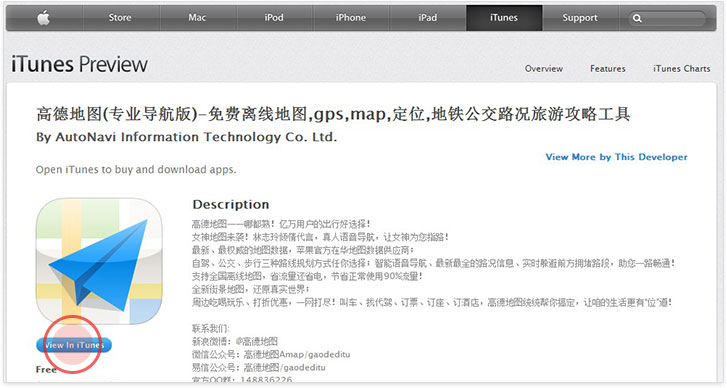727x388 pixels.
Task: Click the text Open iTunes to buy and download apps.
Action: (136, 170)
